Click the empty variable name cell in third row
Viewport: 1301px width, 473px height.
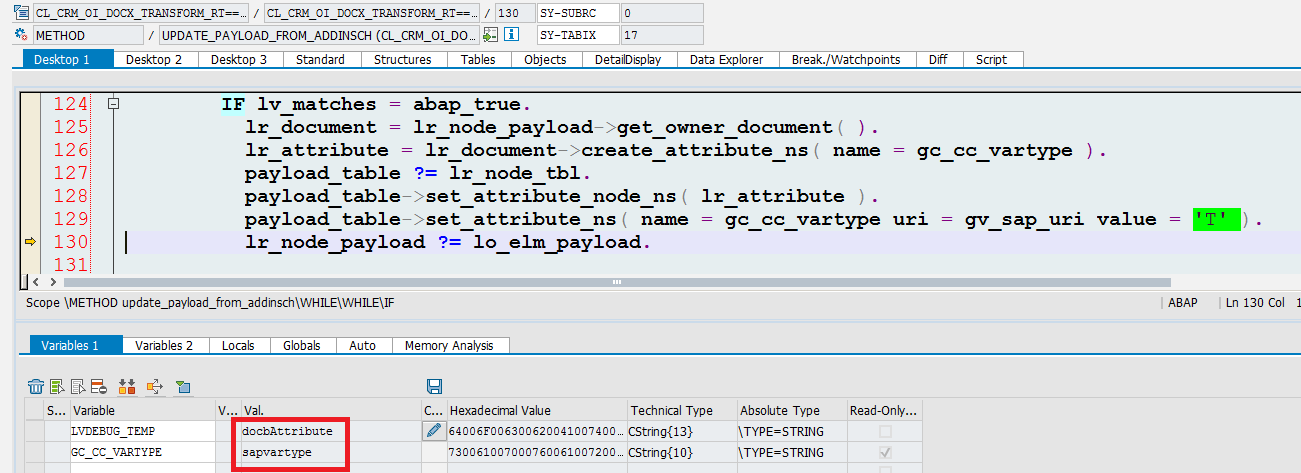coord(143,468)
